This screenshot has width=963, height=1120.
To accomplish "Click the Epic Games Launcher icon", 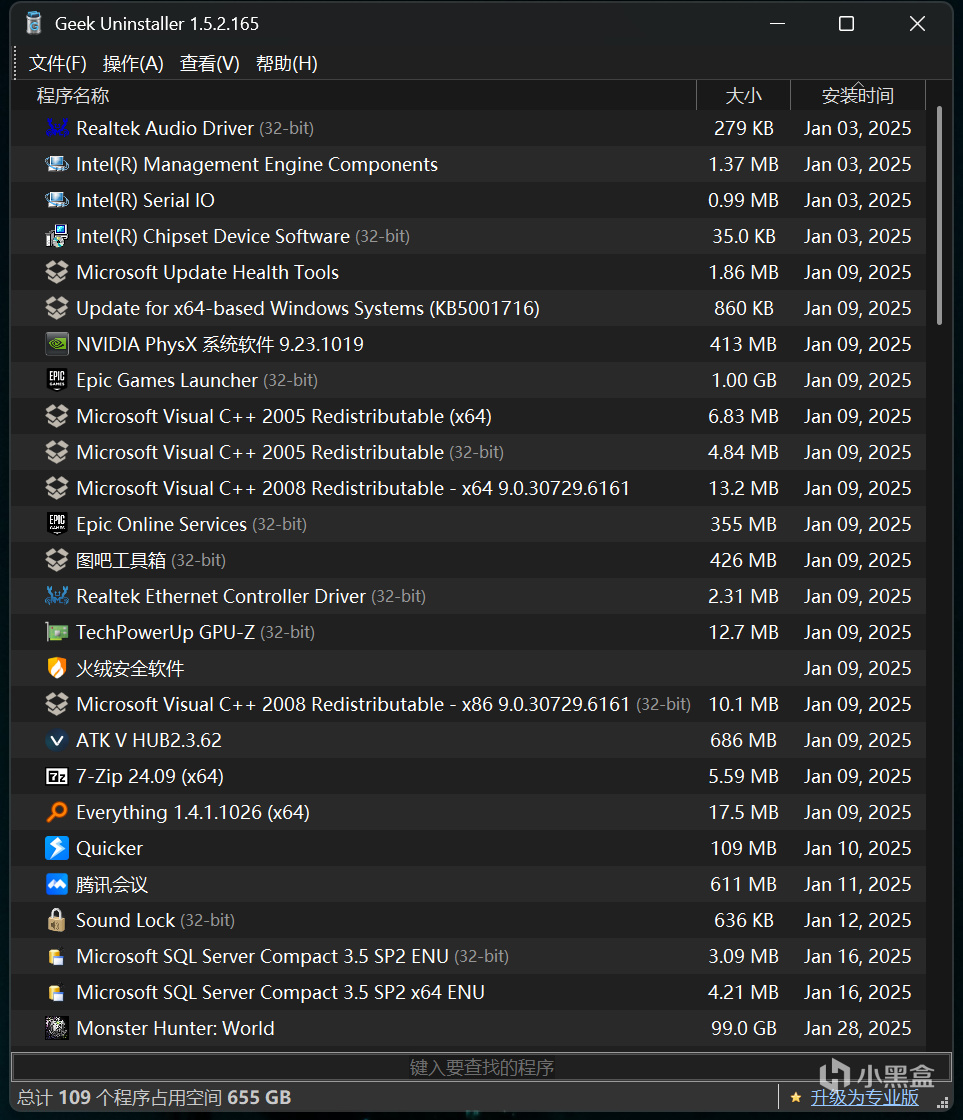I will (57, 380).
